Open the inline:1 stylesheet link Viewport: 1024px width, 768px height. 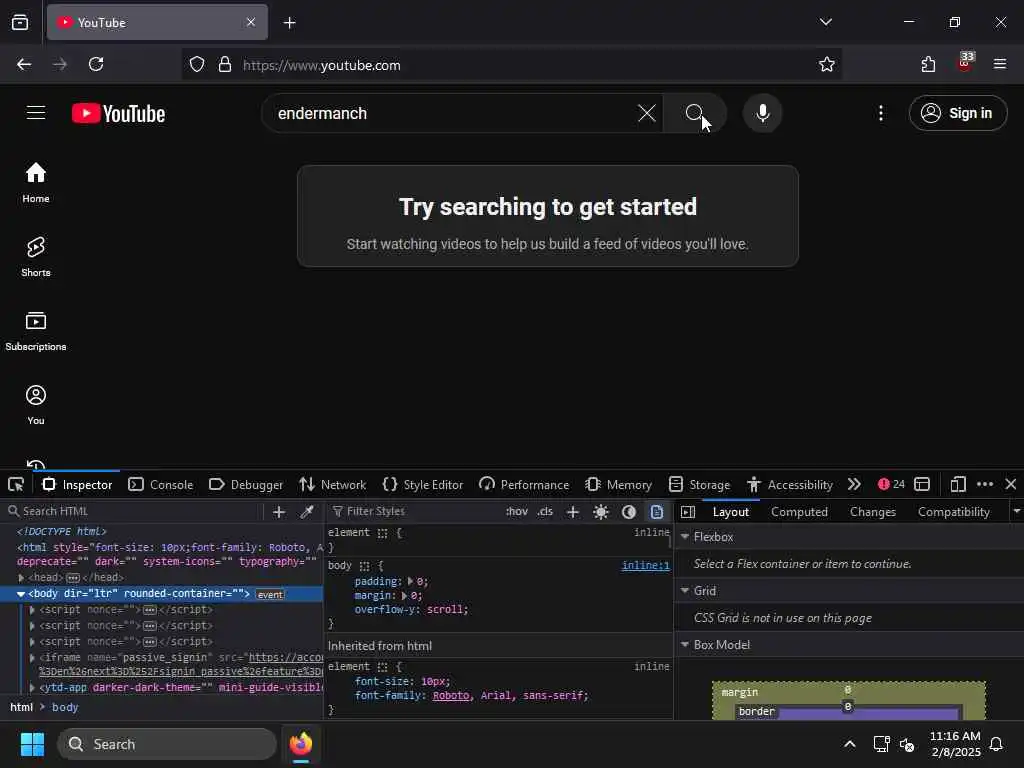tap(645, 566)
